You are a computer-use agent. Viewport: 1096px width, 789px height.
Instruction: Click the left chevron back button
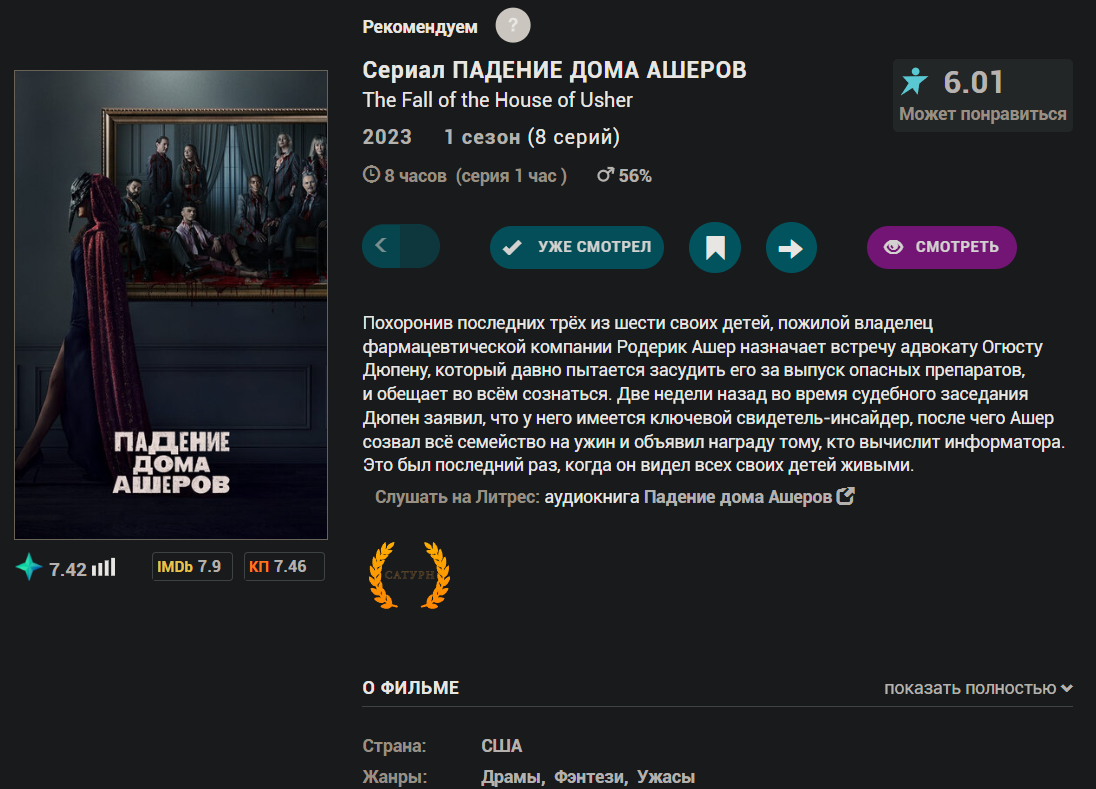[x=382, y=245]
